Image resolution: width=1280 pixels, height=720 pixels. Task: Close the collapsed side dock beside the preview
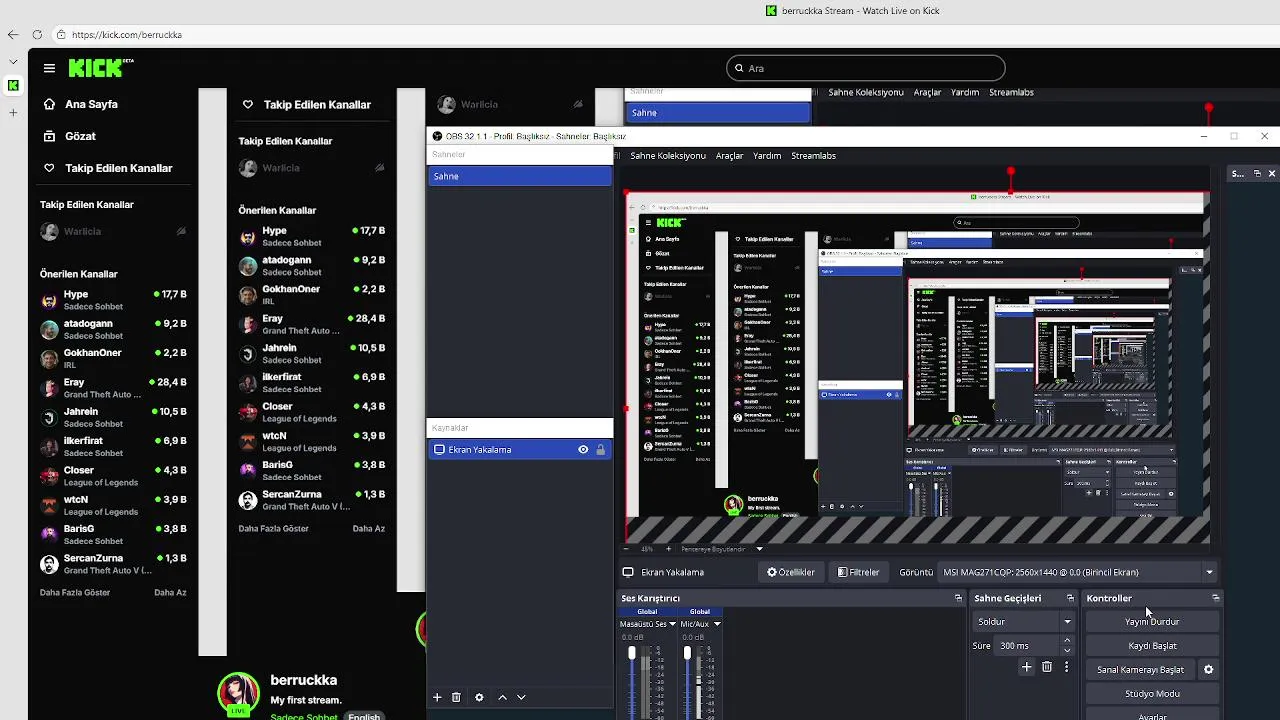pyautogui.click(x=1272, y=174)
